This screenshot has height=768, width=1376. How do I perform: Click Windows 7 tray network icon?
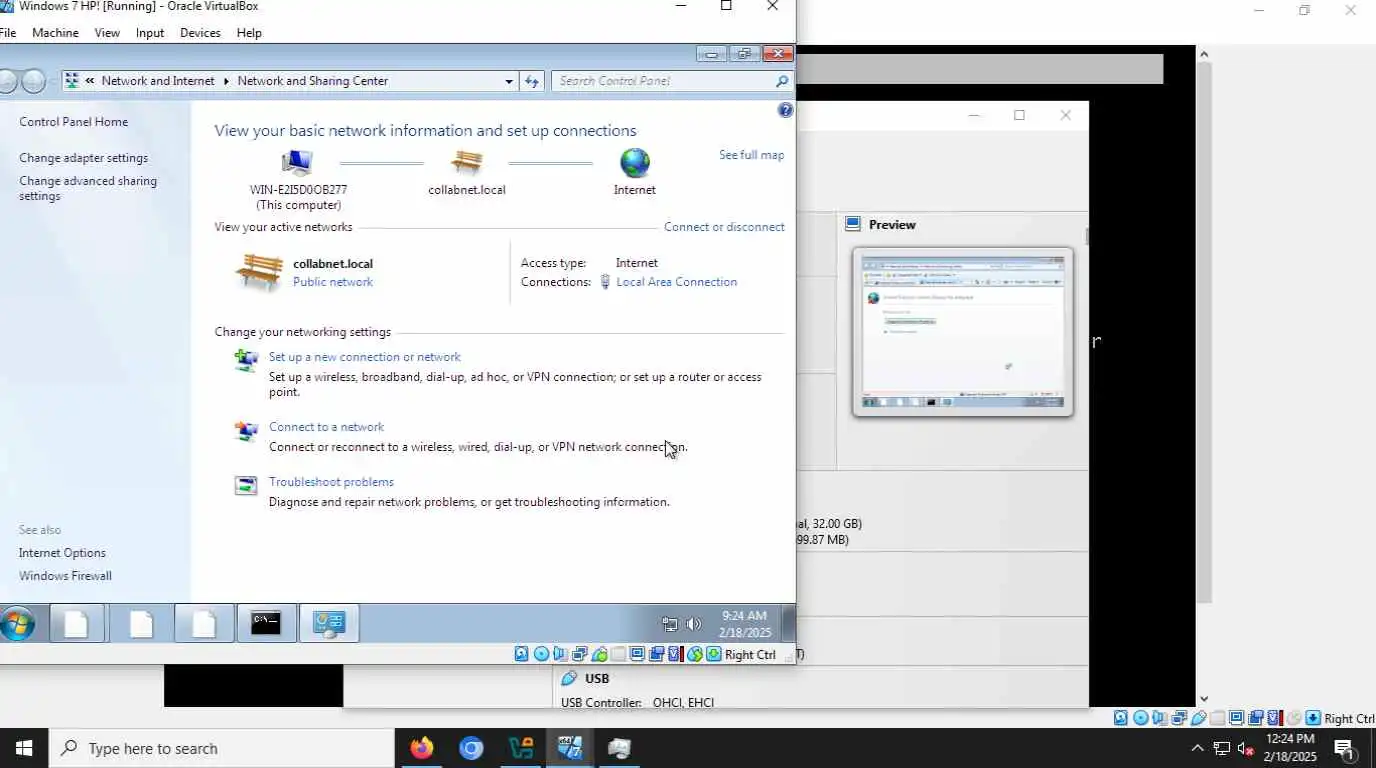click(x=670, y=624)
